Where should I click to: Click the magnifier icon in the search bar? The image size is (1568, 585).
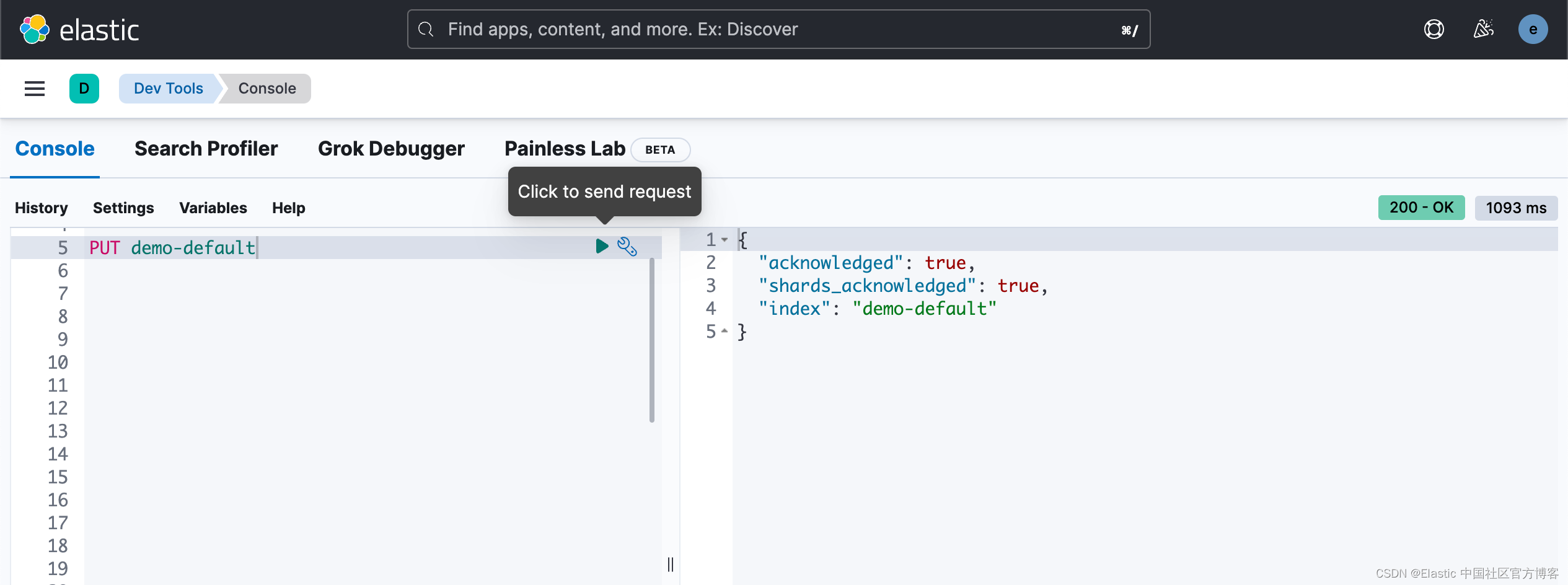426,29
